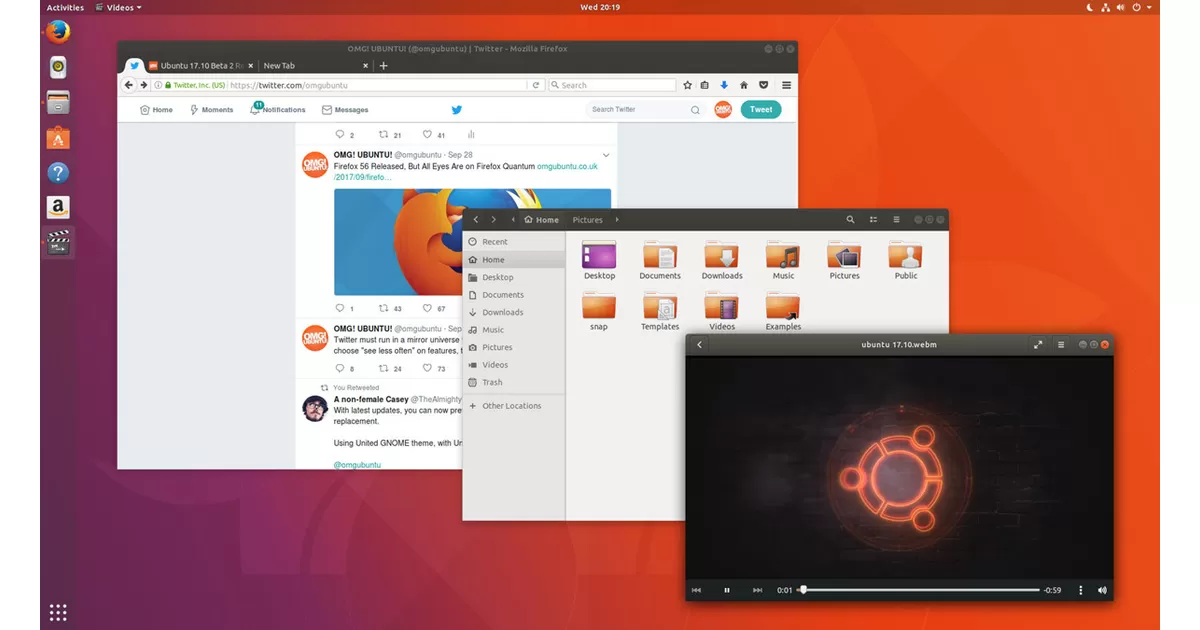Viewport: 1200px width, 630px height.
Task: Open Twitter Home navigation item
Action: (156, 110)
